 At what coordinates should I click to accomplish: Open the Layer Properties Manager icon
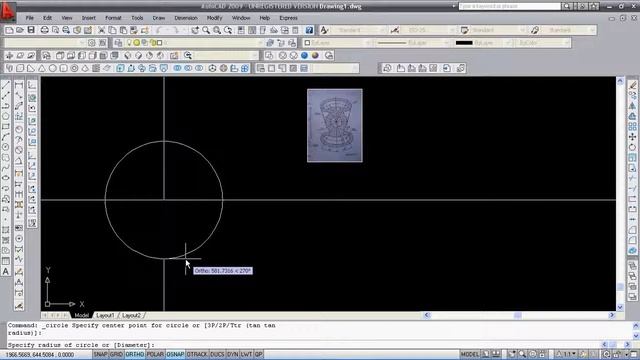[x=118, y=43]
